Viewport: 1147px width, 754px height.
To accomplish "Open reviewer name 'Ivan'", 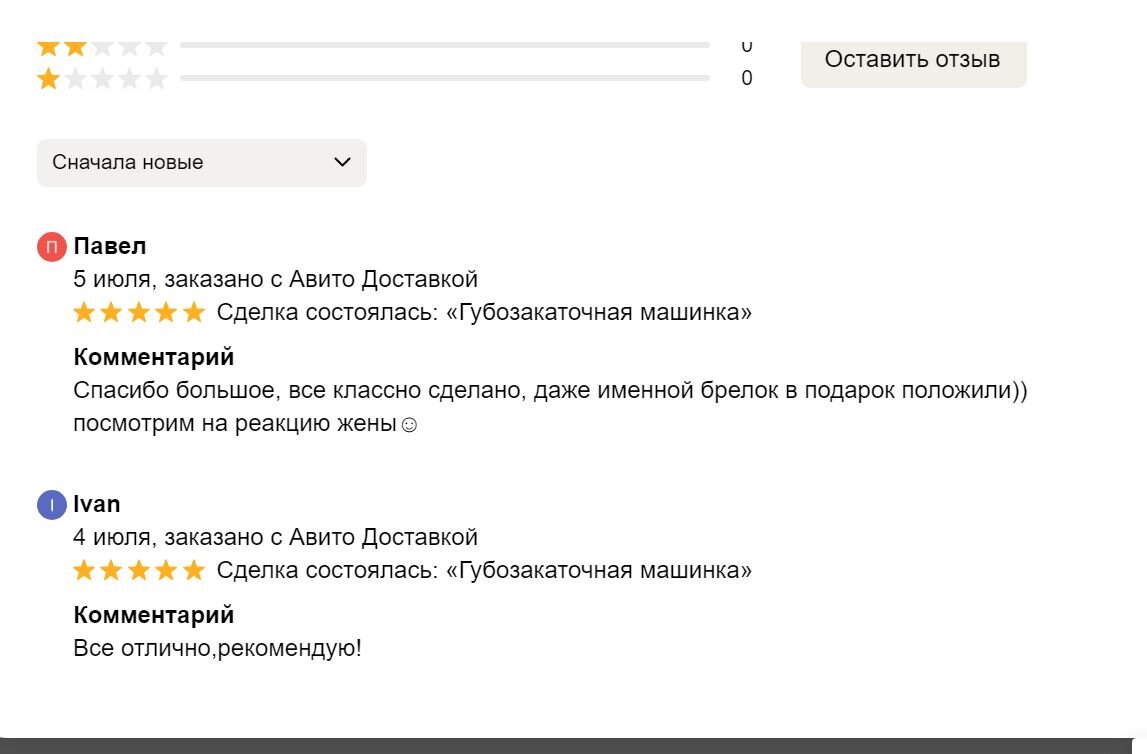I will pos(97,504).
